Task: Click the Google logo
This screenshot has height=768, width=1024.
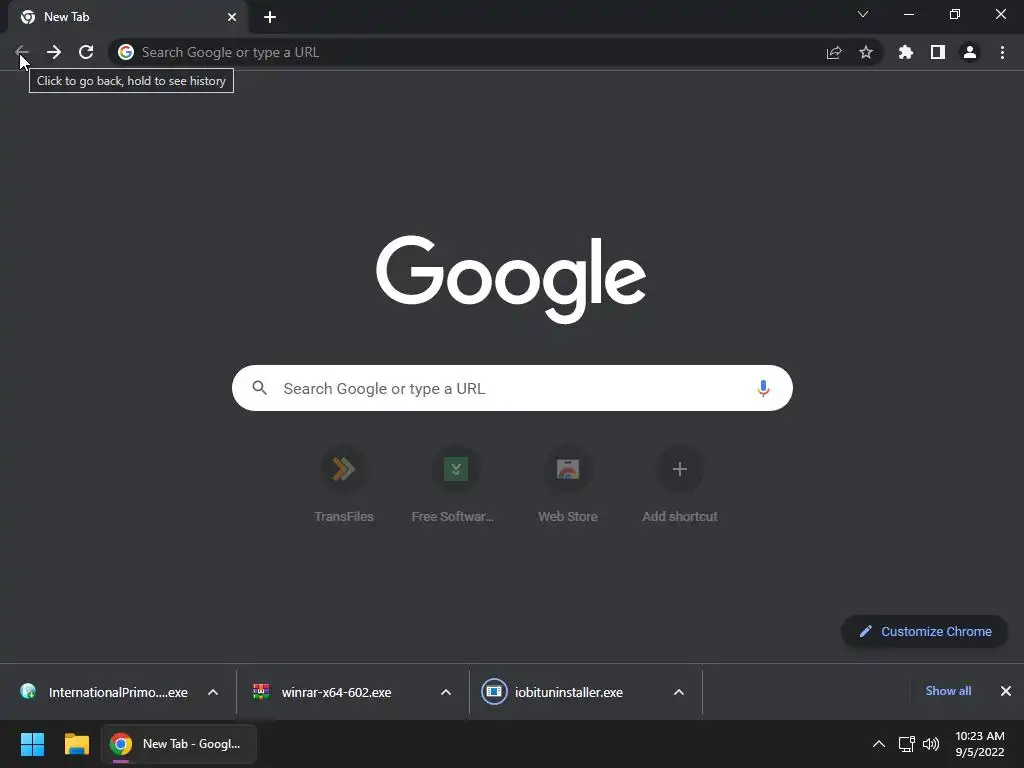Action: tap(511, 279)
